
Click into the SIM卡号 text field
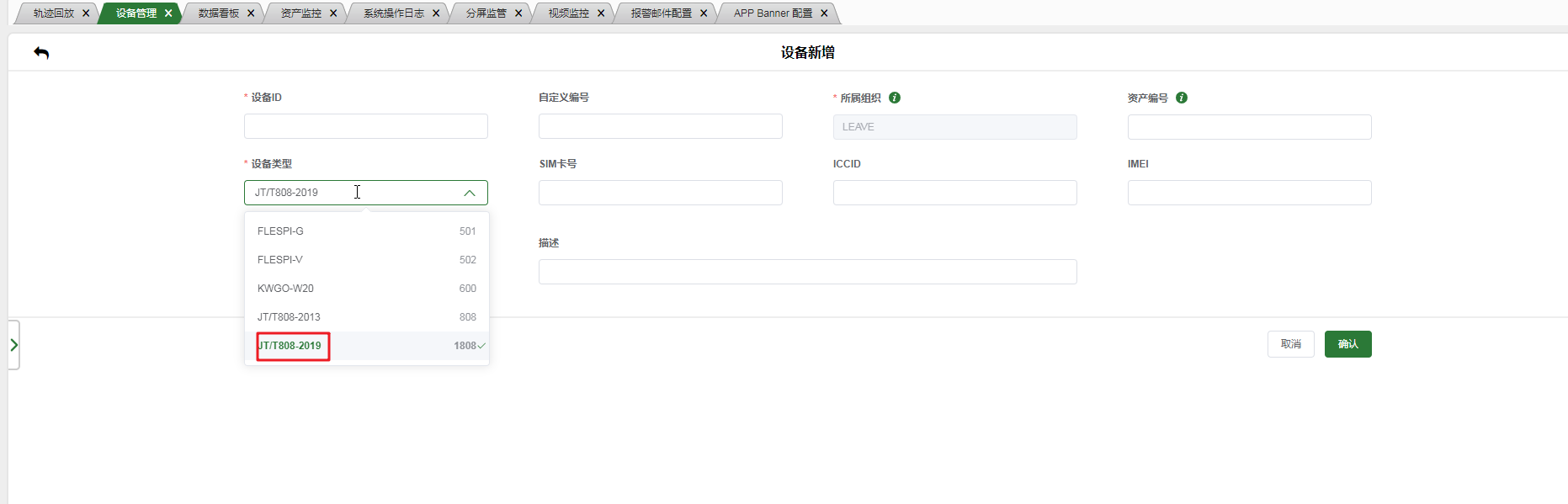660,193
